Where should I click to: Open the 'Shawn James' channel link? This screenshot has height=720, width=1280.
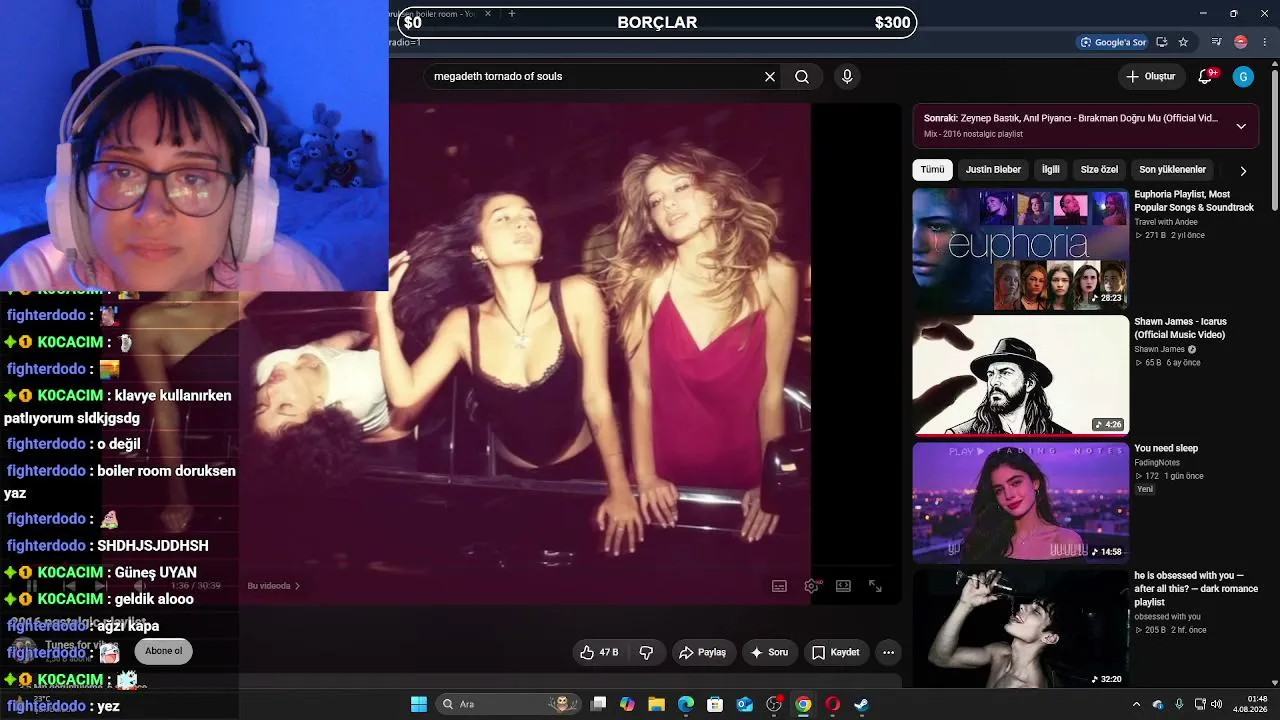(1159, 350)
